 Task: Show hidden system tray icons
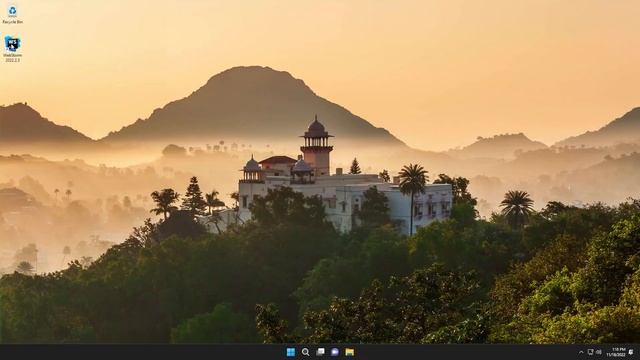581,352
